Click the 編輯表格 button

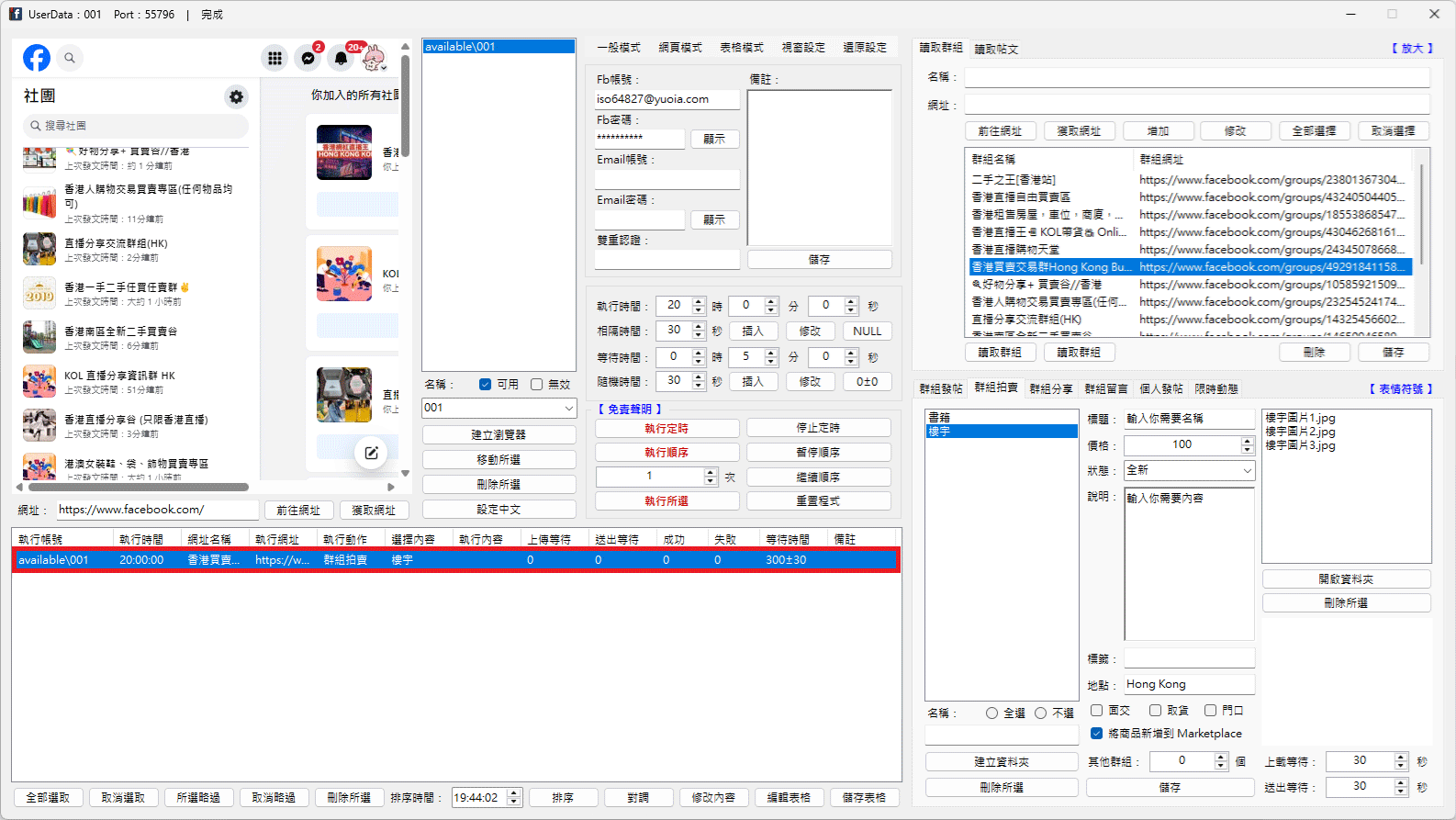[x=789, y=798]
